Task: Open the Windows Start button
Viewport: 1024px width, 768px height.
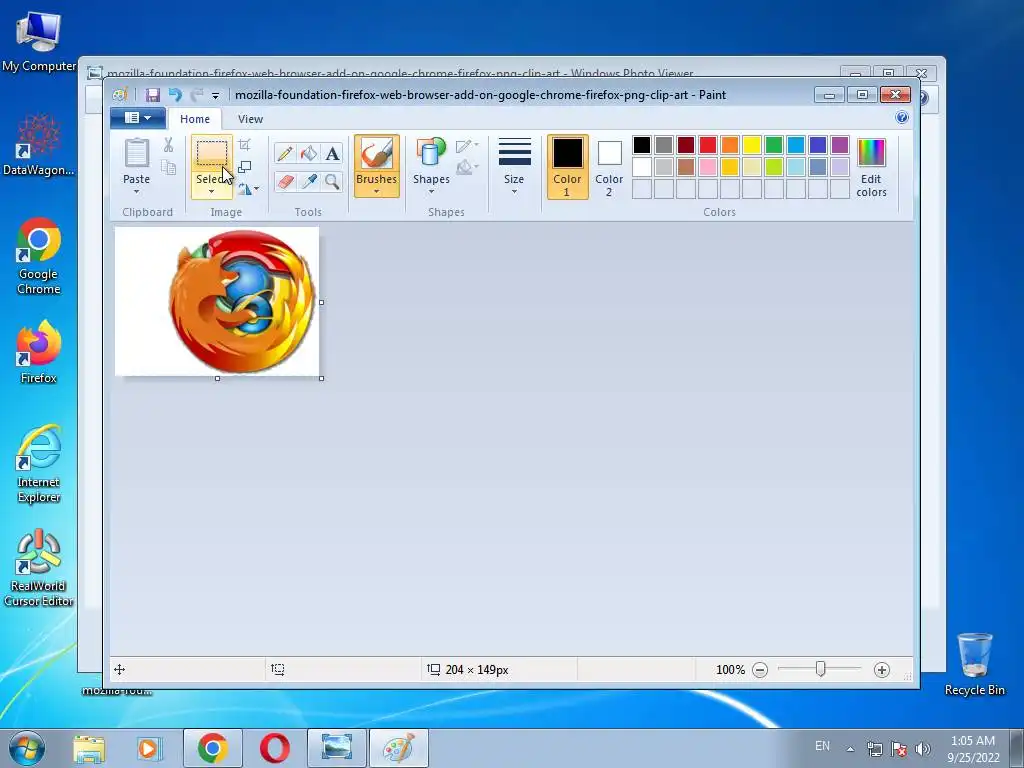Action: (x=27, y=748)
